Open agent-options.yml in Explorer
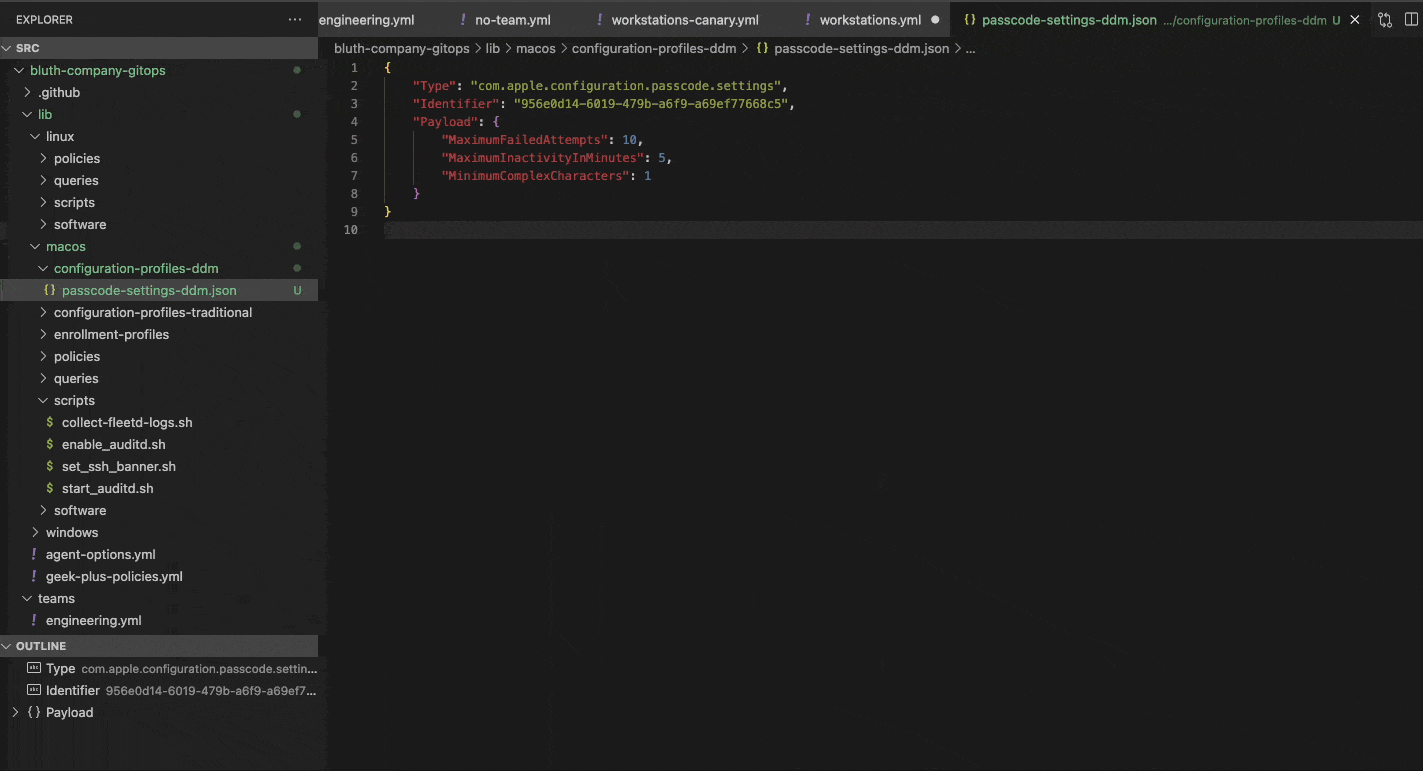This screenshot has height=771, width=1423. [x=101, y=554]
